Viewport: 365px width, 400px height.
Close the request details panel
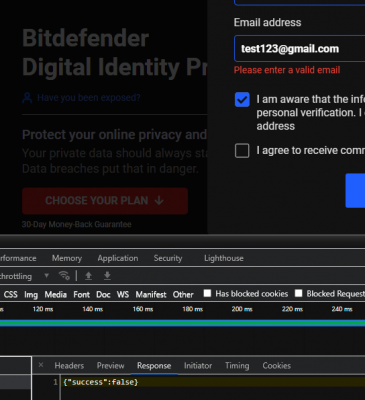41,365
